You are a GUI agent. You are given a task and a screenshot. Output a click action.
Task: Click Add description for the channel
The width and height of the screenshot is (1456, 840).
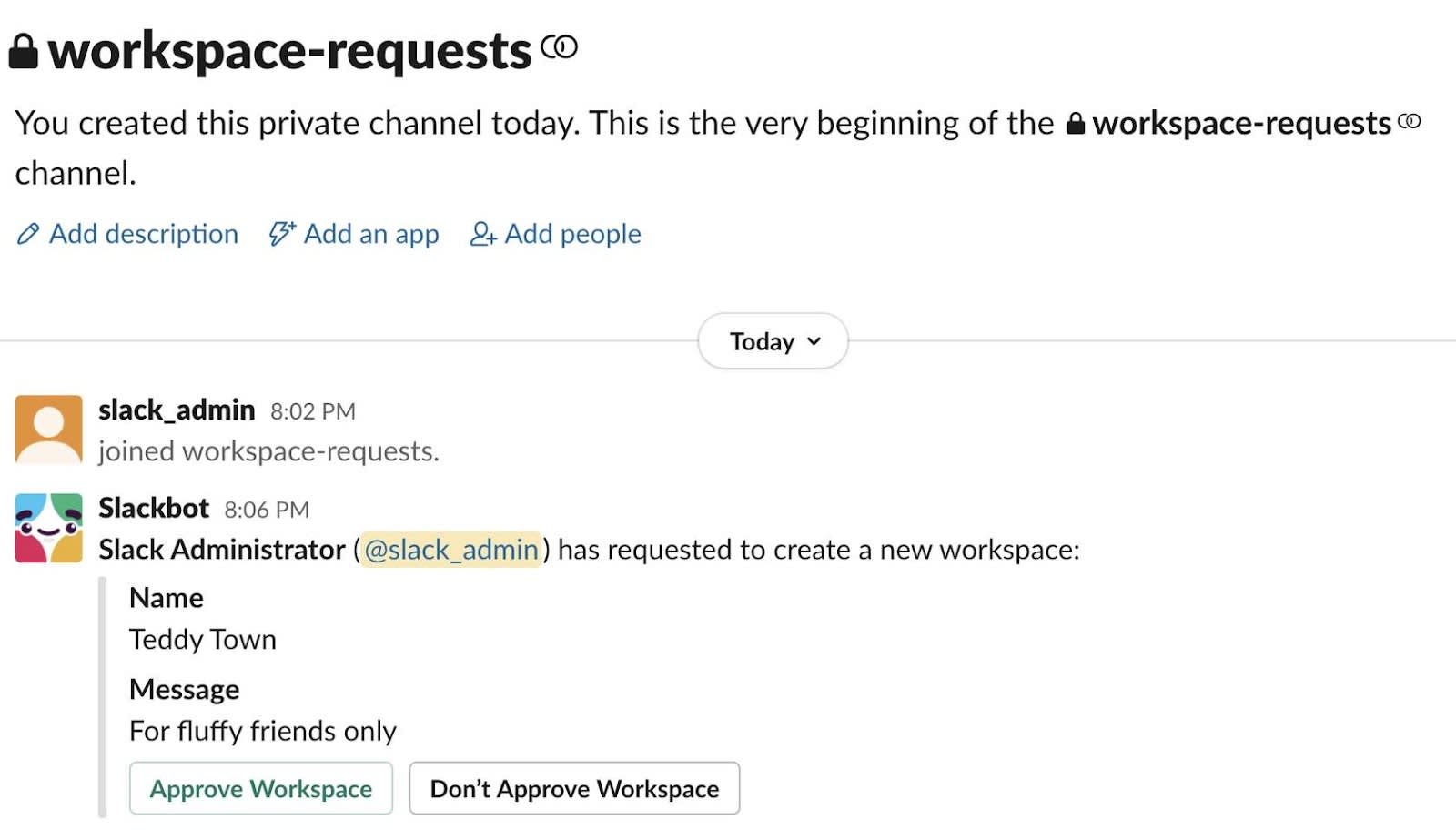coord(143,234)
